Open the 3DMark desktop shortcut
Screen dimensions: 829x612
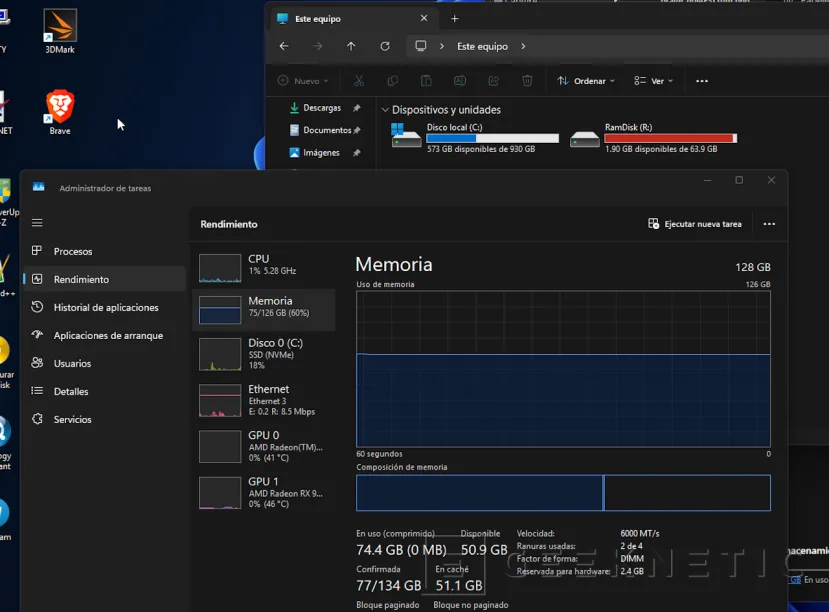(x=60, y=28)
